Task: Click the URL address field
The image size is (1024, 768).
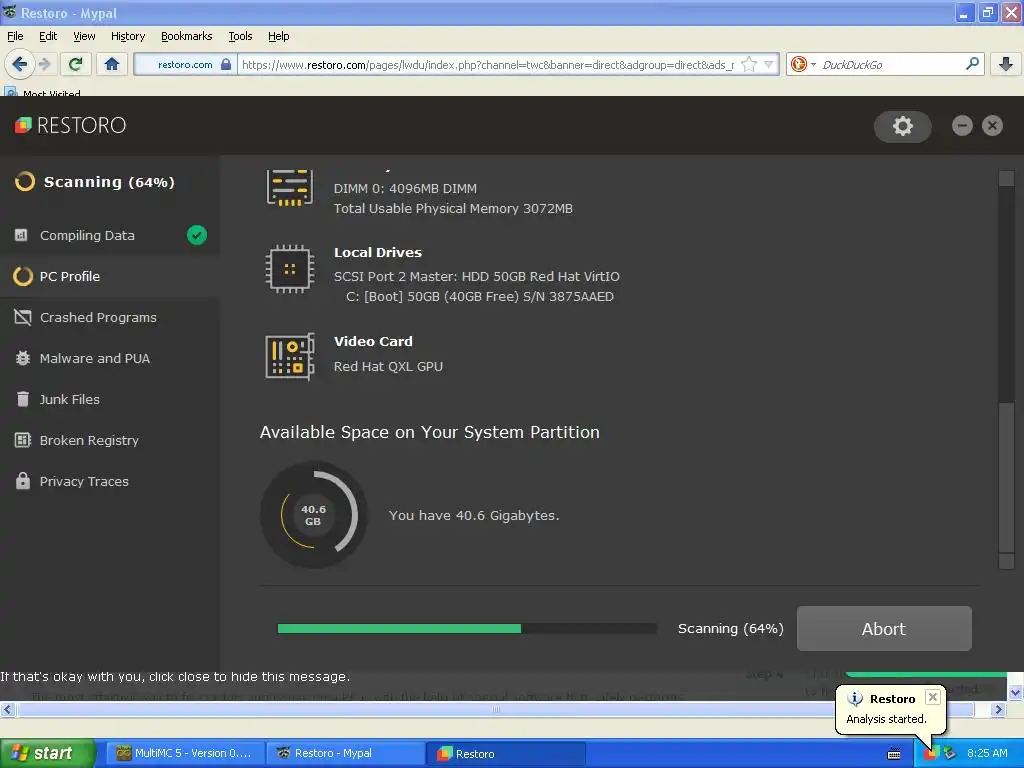Action: (x=488, y=65)
